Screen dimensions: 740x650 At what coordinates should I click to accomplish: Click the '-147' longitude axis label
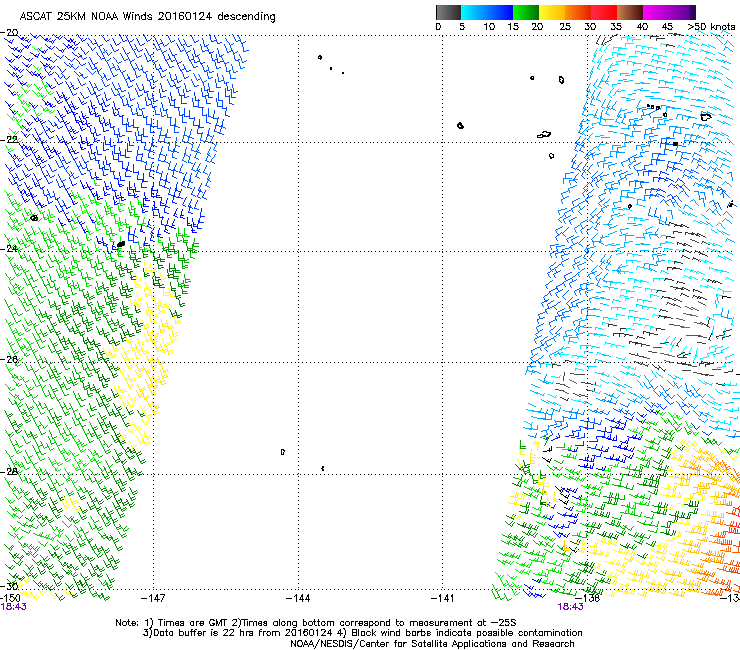tap(153, 598)
